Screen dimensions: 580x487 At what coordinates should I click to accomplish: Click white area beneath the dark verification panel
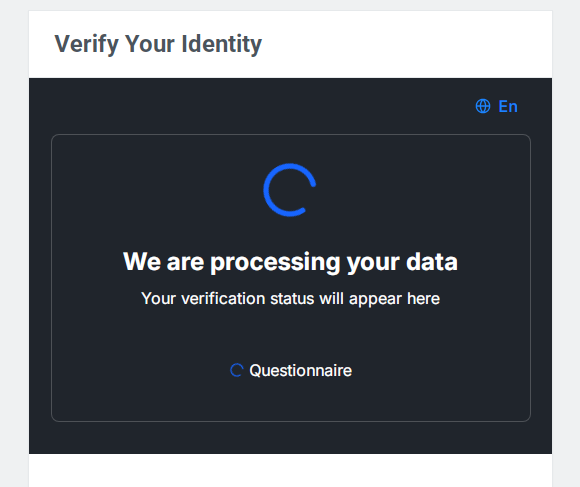point(290,470)
